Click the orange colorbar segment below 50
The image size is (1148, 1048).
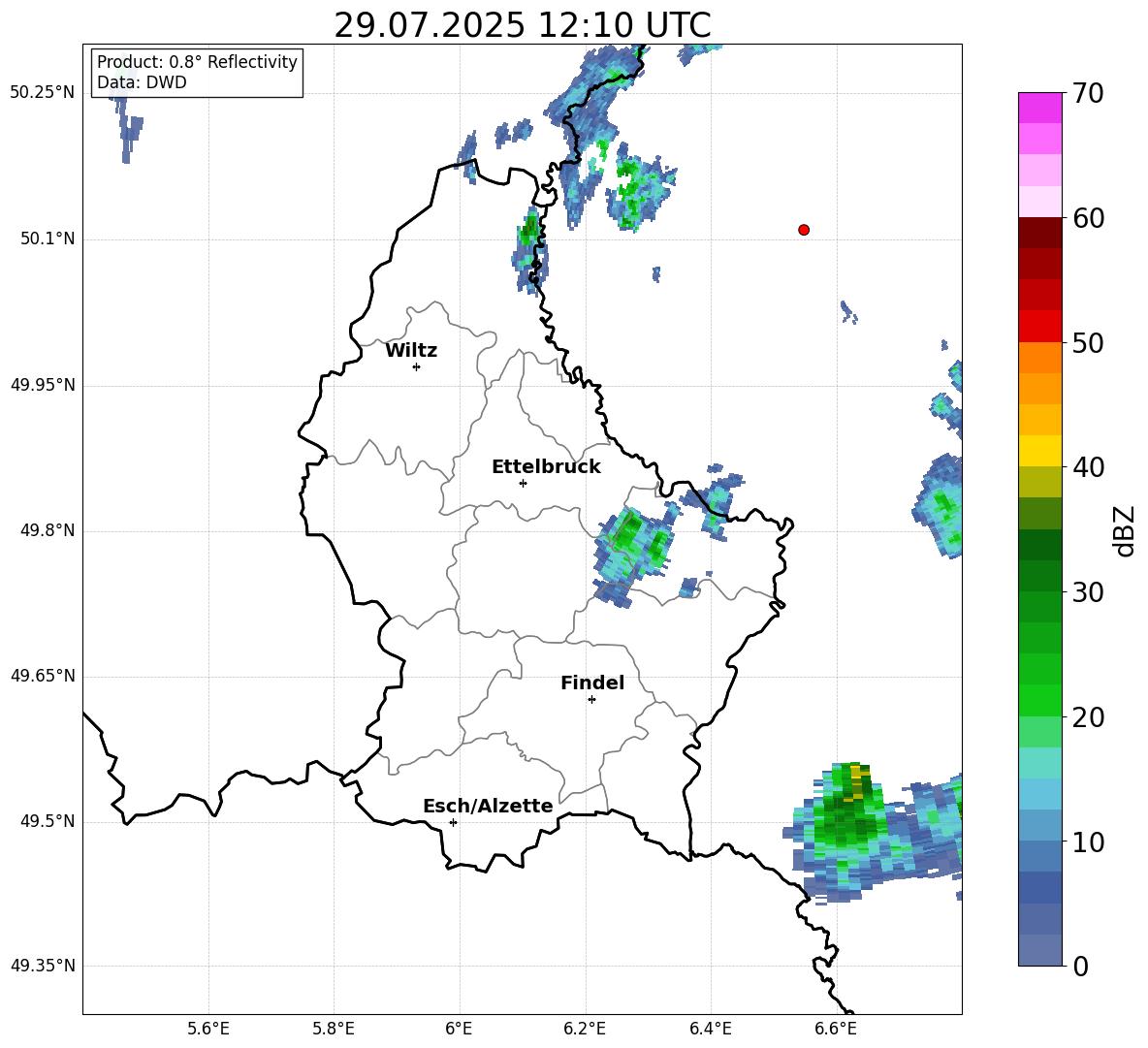pos(1039,357)
